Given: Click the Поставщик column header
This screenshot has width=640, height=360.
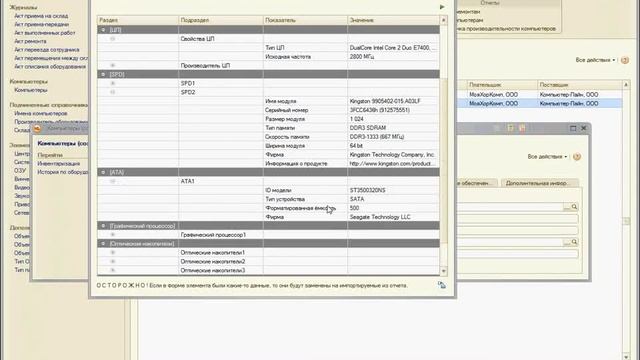Looking at the screenshot, I should [580, 84].
